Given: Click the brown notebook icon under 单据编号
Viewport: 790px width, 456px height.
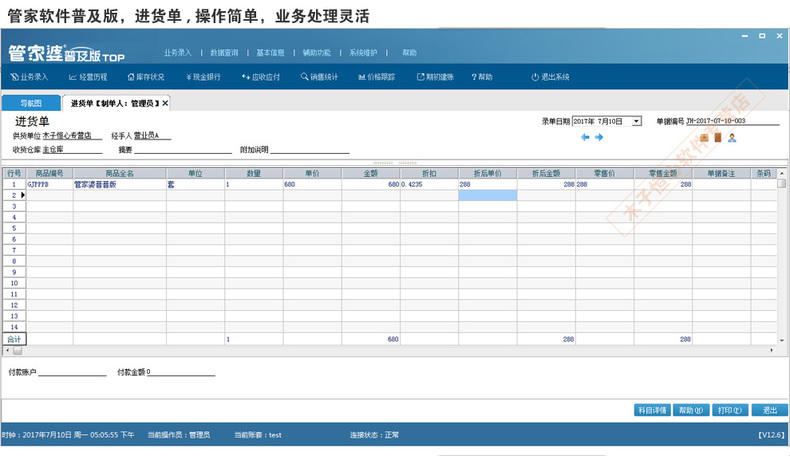Looking at the screenshot, I should pyautogui.click(x=718, y=138).
